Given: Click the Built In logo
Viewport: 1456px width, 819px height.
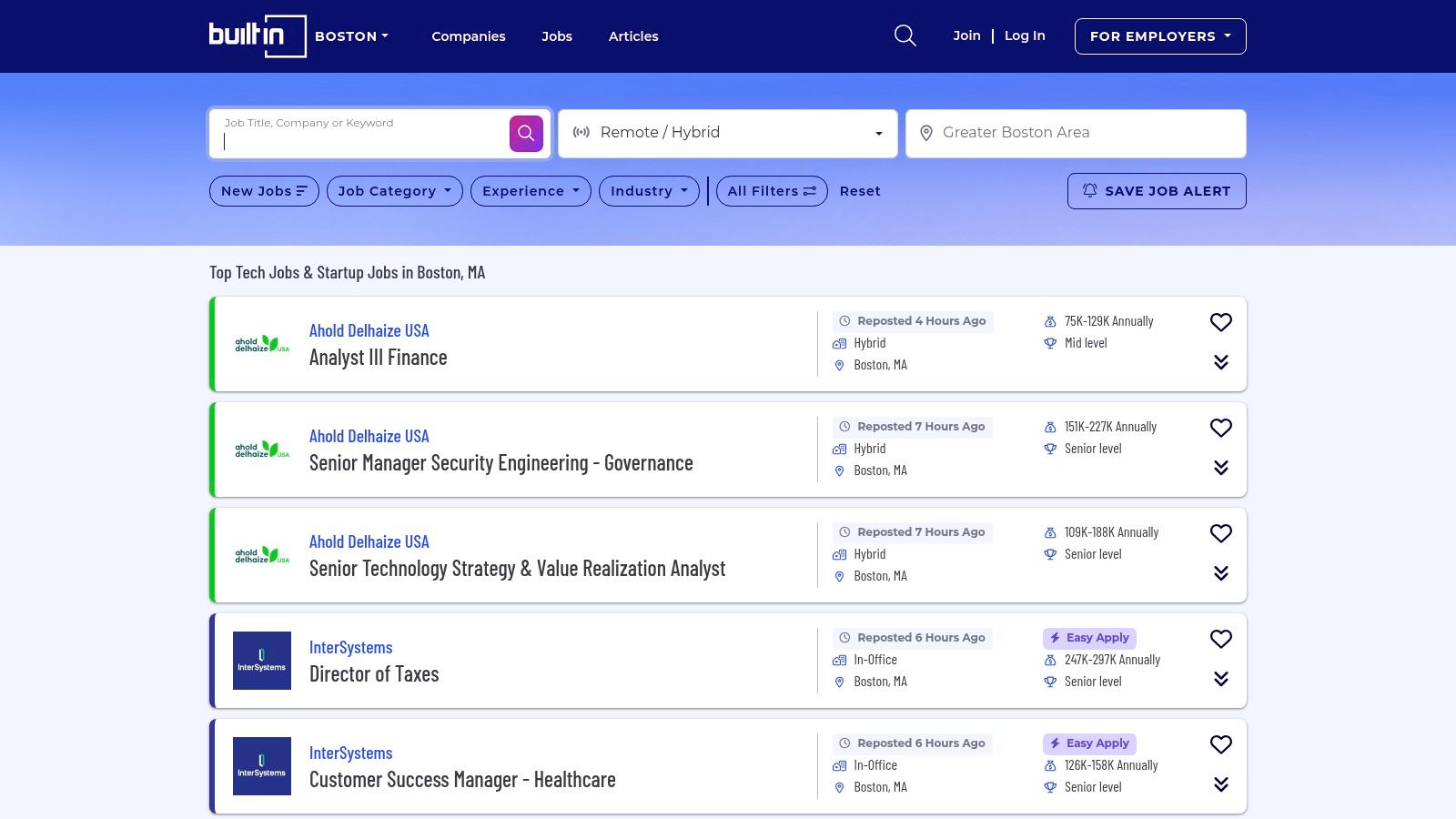Looking at the screenshot, I should pyautogui.click(x=258, y=36).
